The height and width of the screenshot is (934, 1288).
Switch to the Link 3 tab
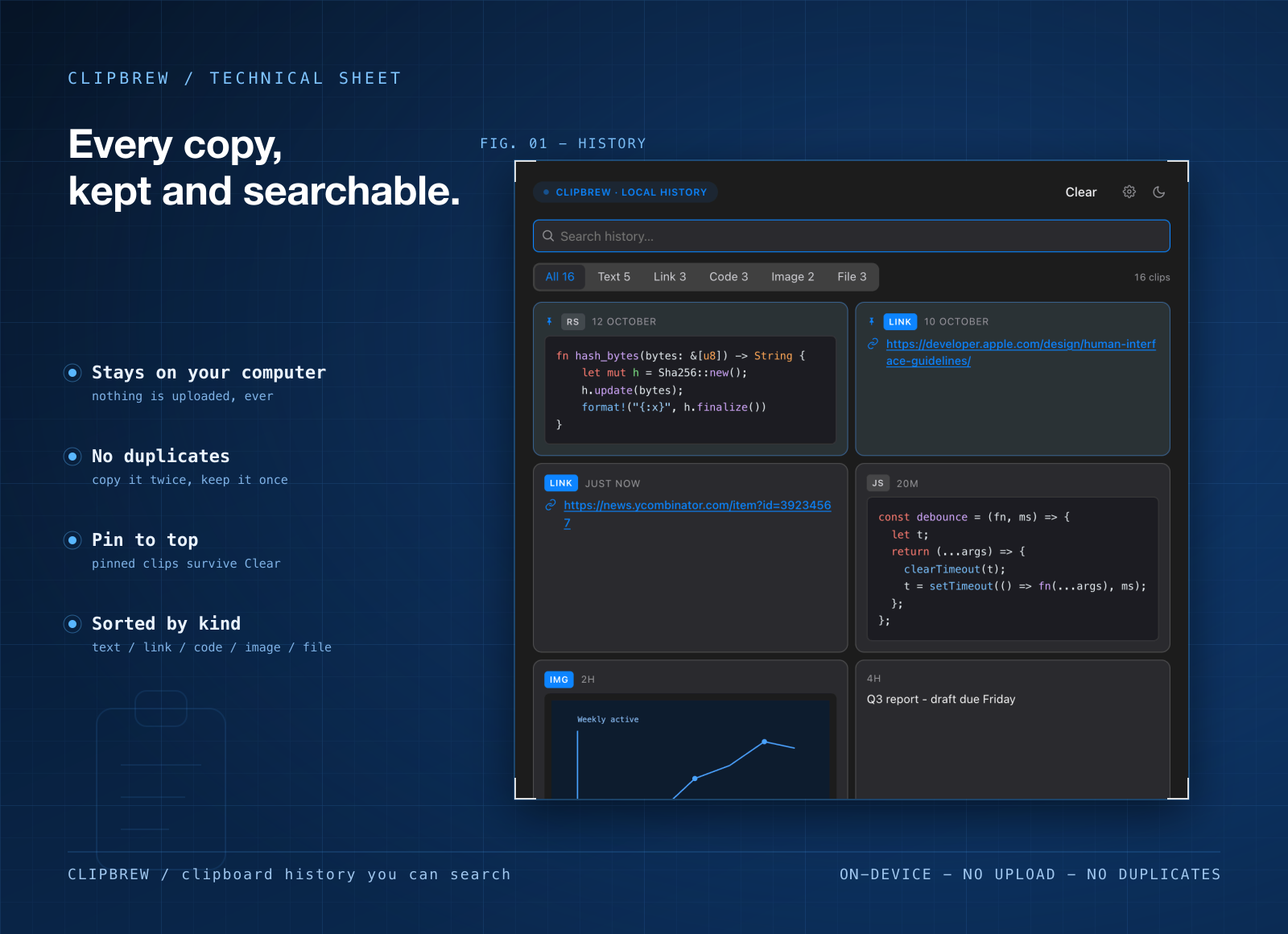click(x=670, y=277)
